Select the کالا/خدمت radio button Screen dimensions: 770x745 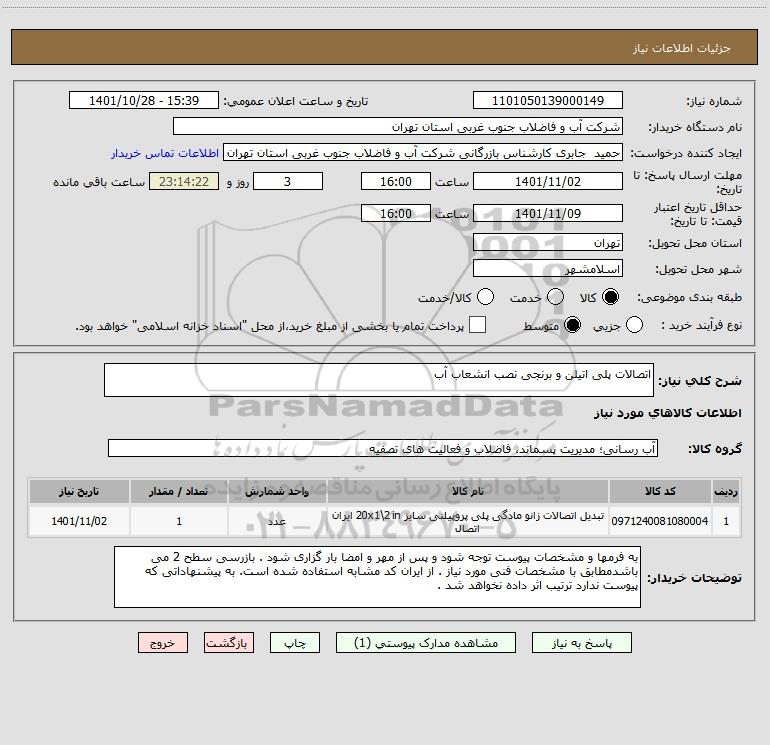click(485, 297)
